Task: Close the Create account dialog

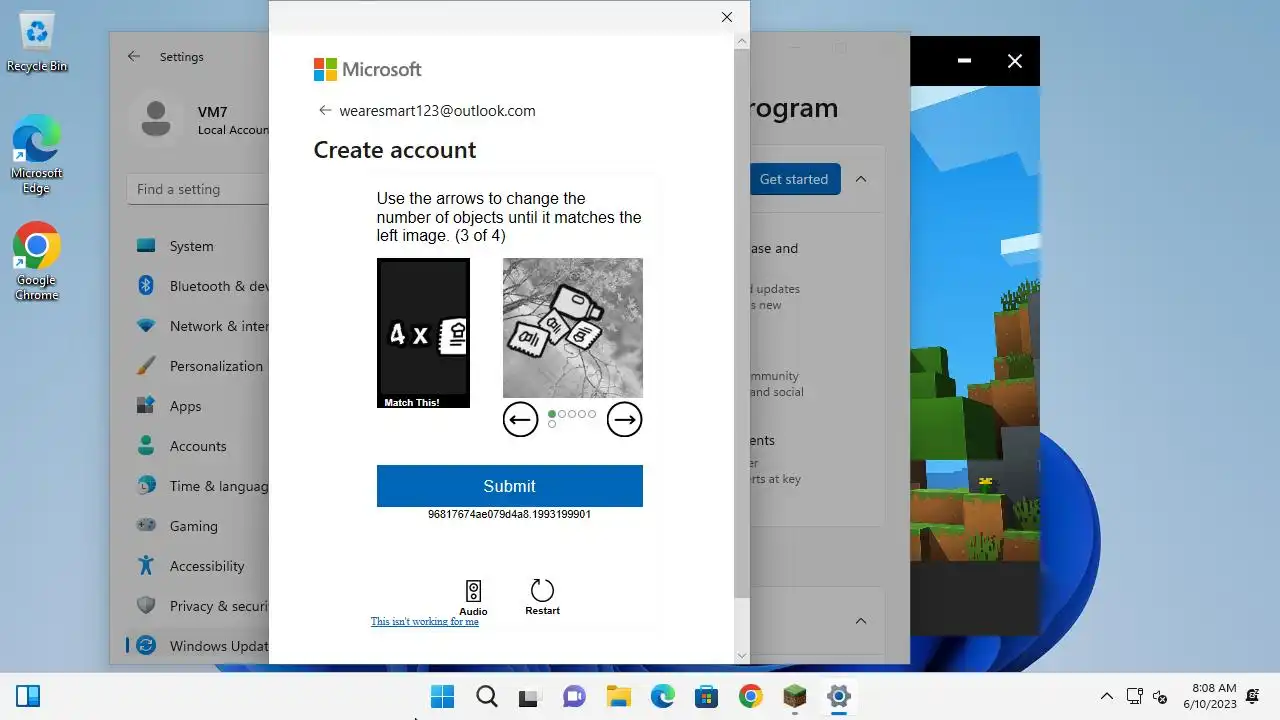Action: click(x=727, y=17)
